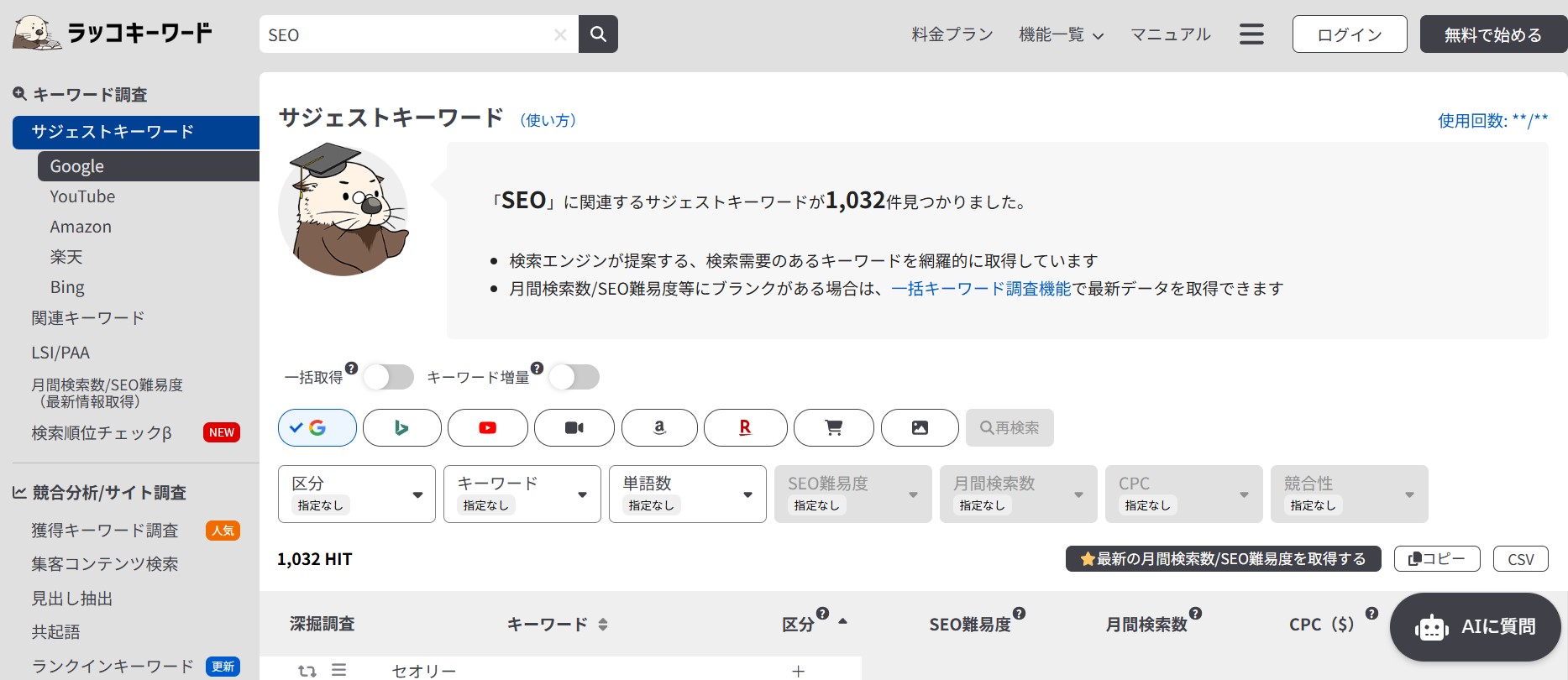Click help icon on 区分 column

coord(823,614)
